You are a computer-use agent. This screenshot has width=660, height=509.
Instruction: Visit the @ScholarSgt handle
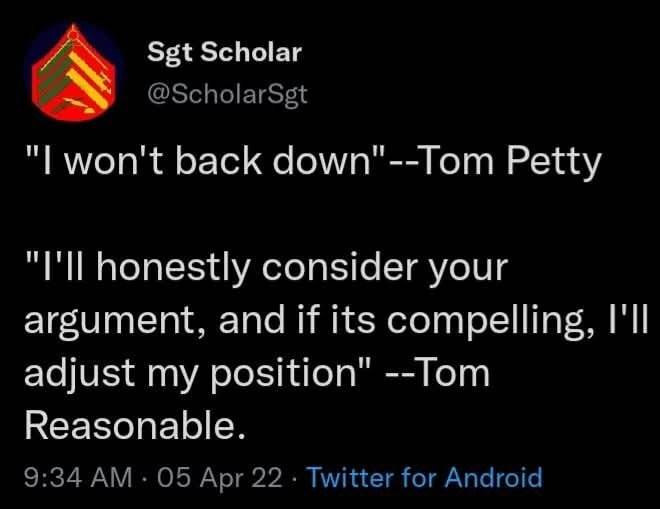228,94
